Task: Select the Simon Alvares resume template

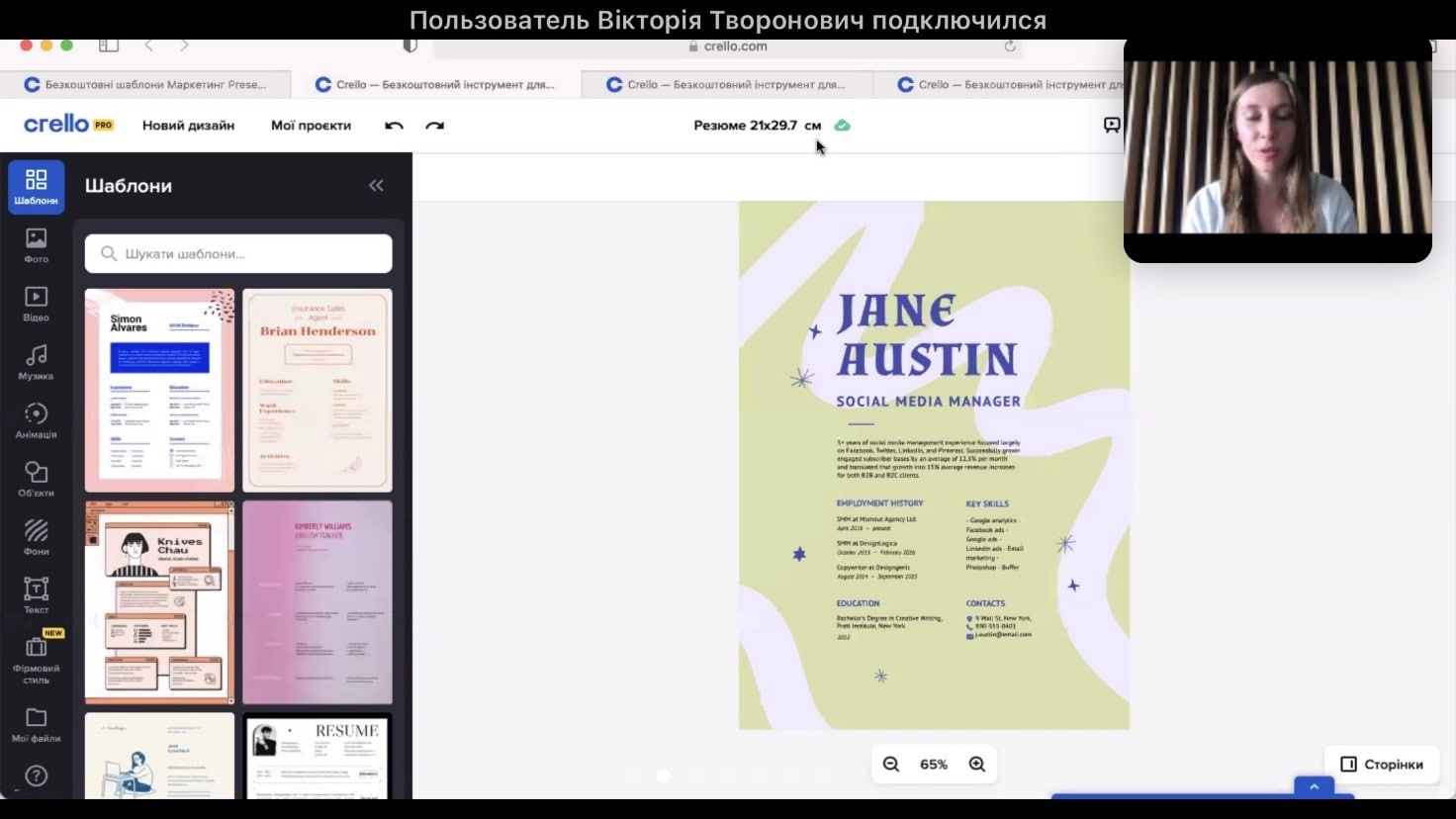Action: [x=159, y=391]
